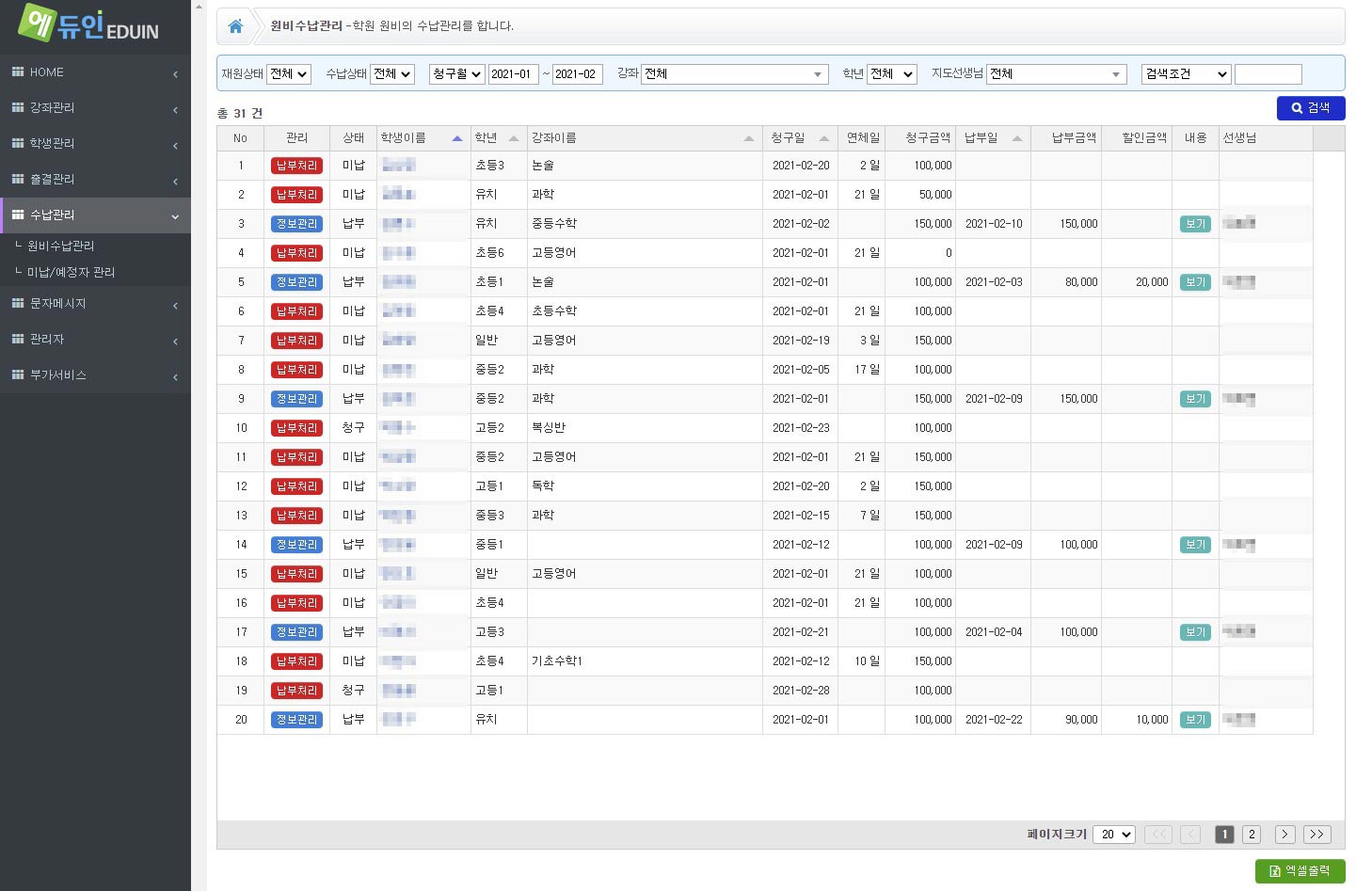Click 중등수학 course in row 3
This screenshot has height=891, width=1372.
[x=554, y=224]
